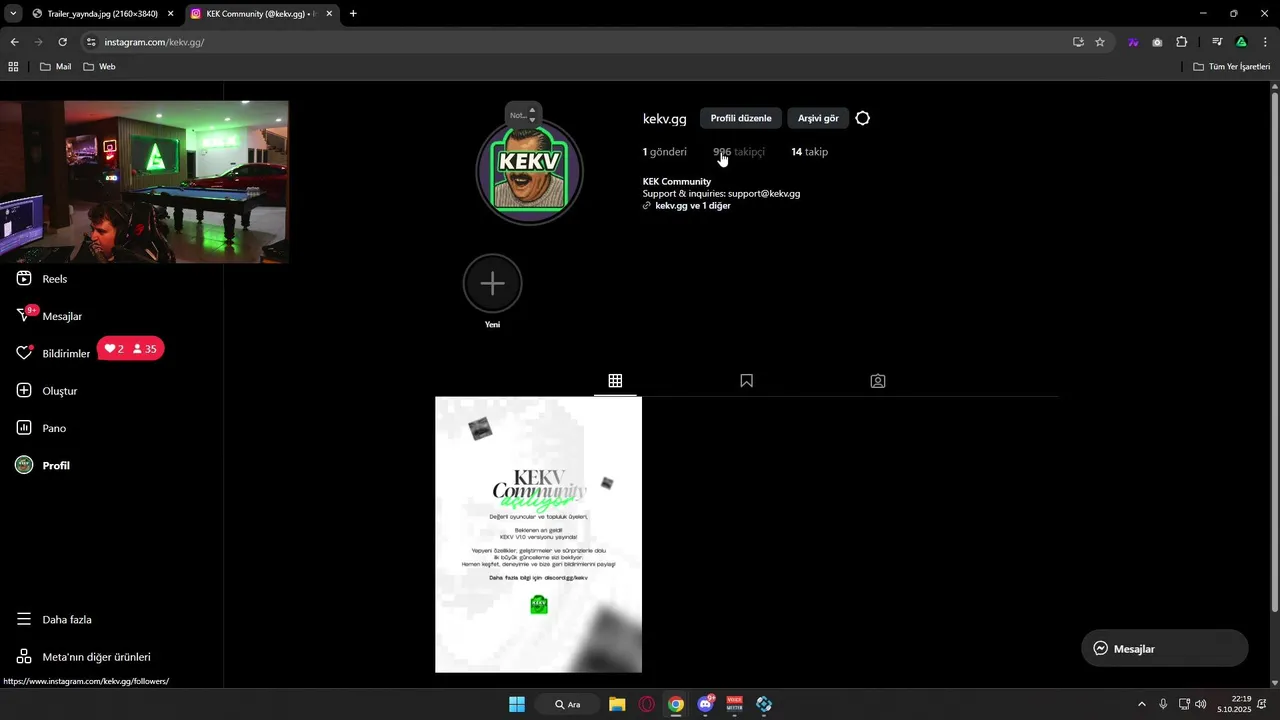This screenshot has height=720, width=1280.
Task: View site information icon in address bar
Action: 91,42
